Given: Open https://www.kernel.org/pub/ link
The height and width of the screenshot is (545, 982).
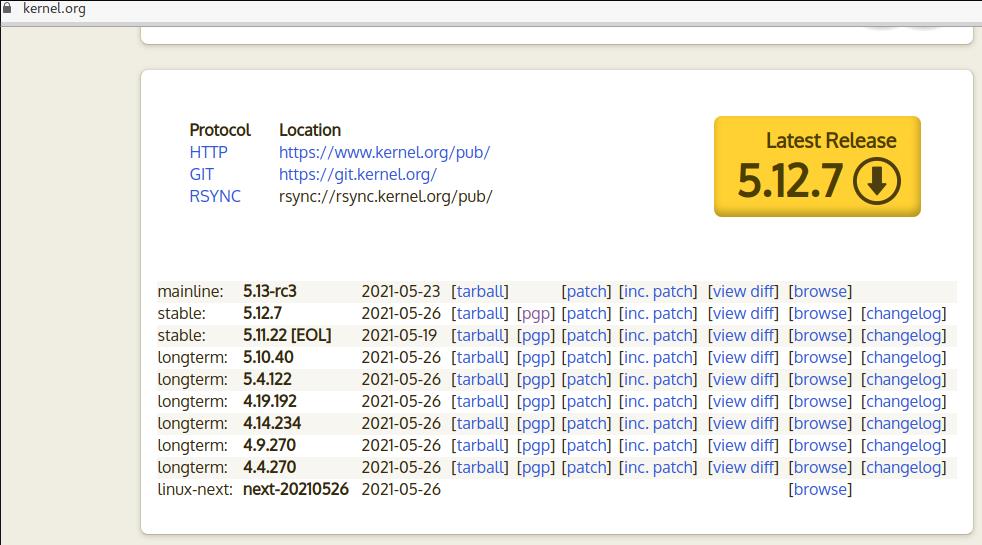Looking at the screenshot, I should [385, 152].
